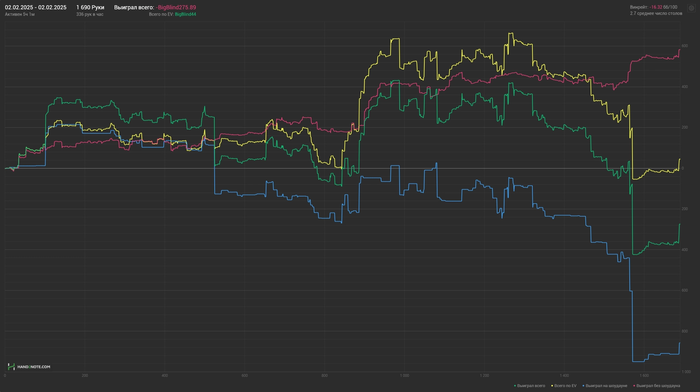Toggle the 'Всего по EV' yellow legend series
700x392 pixels.
click(564, 386)
